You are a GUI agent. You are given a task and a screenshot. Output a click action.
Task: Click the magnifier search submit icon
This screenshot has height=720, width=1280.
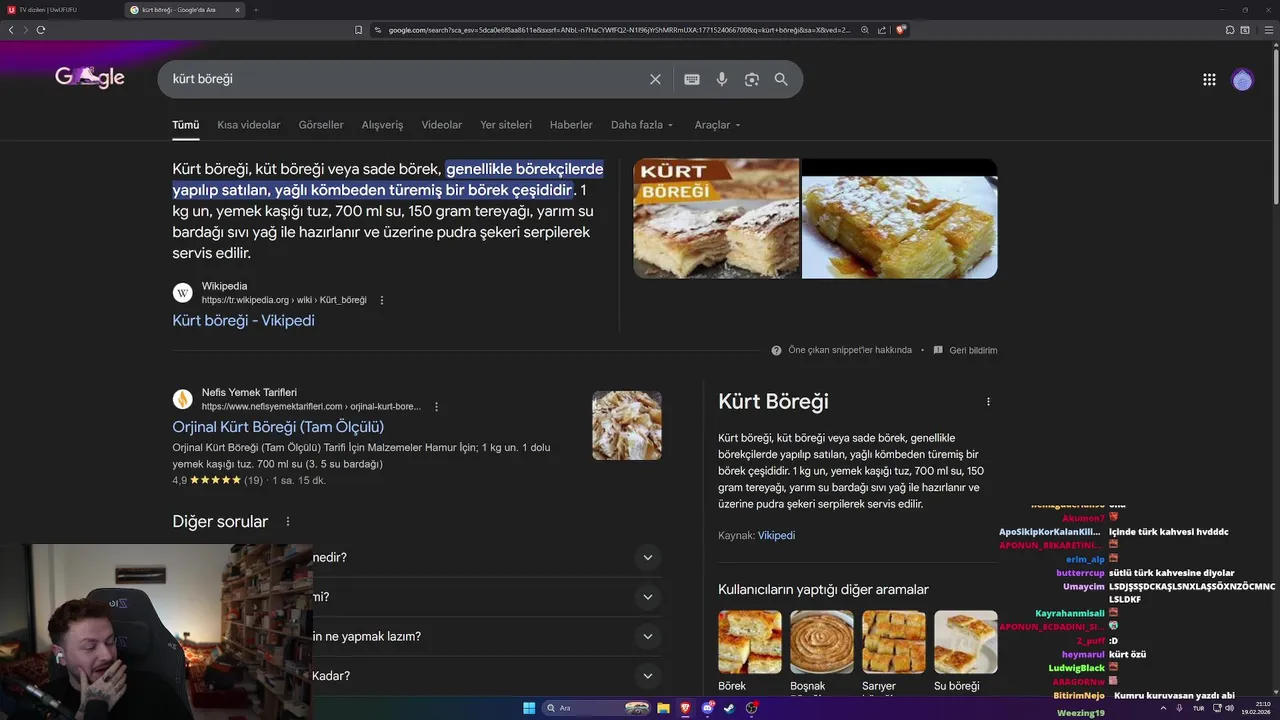pyautogui.click(x=781, y=79)
